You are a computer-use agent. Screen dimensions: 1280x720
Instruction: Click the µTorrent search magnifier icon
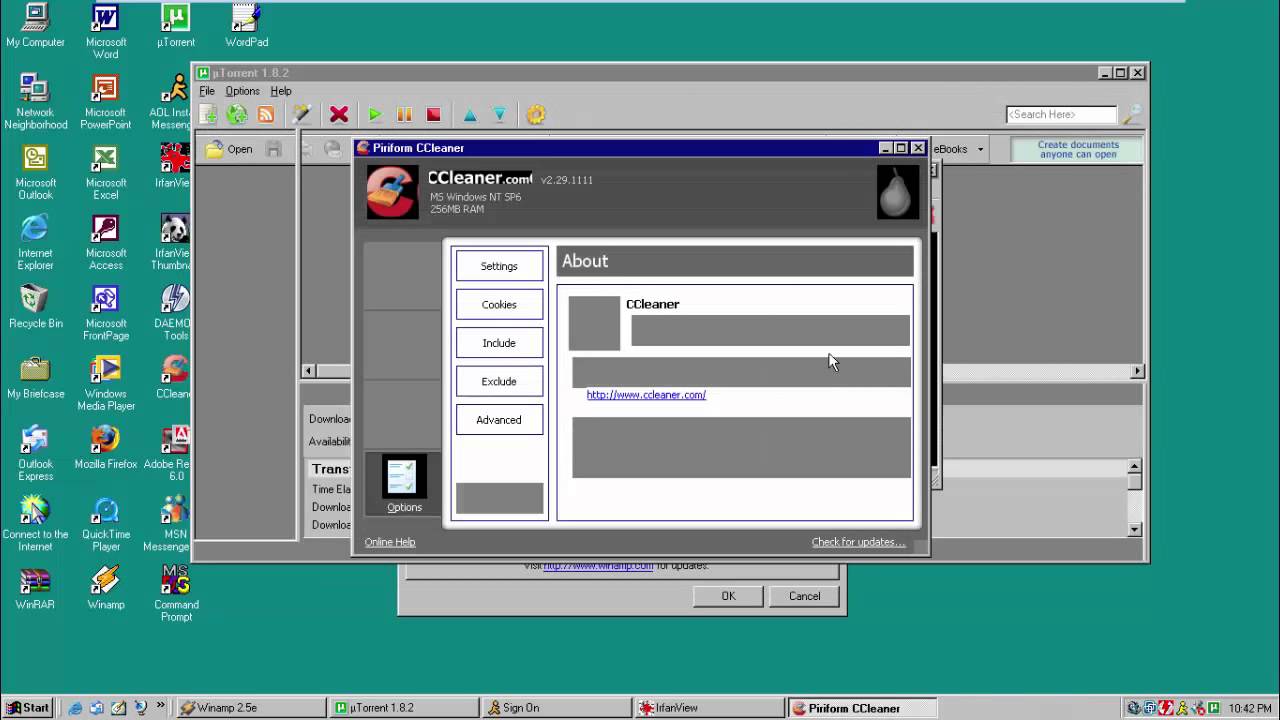point(1131,115)
